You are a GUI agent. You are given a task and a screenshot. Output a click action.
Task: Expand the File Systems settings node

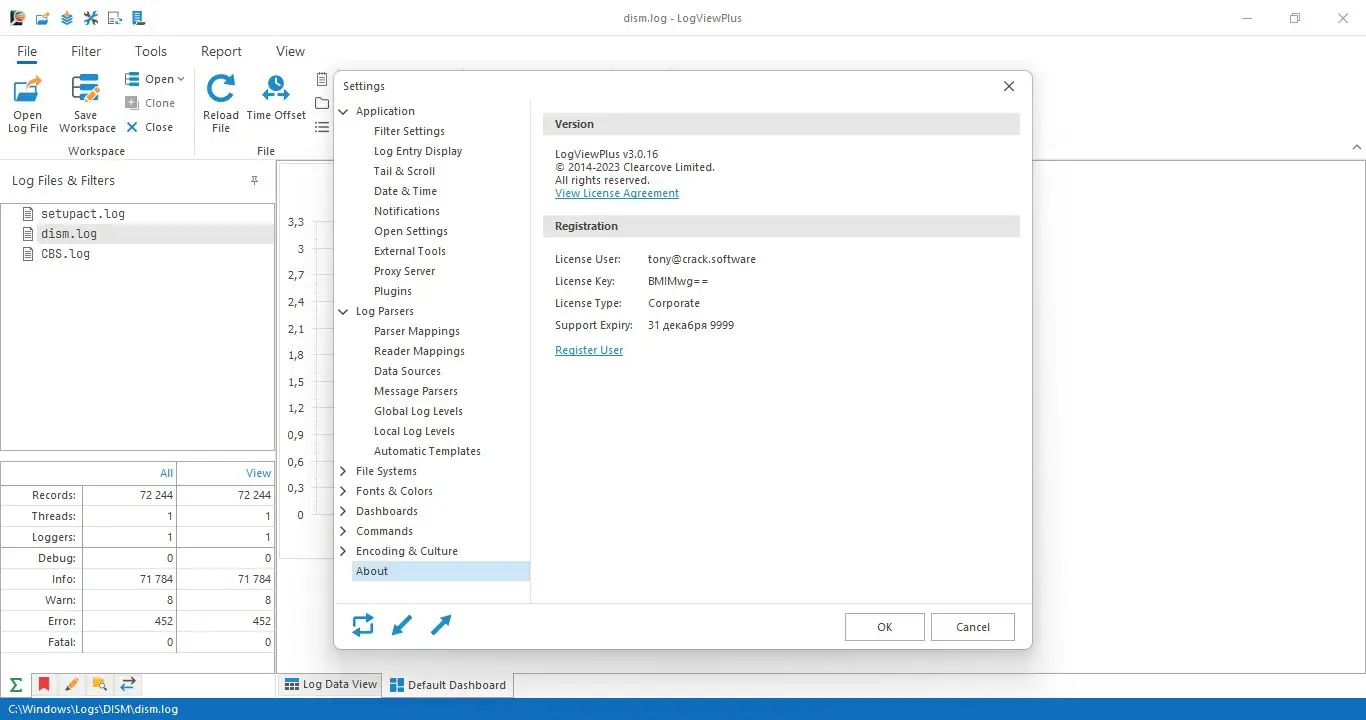click(x=344, y=471)
